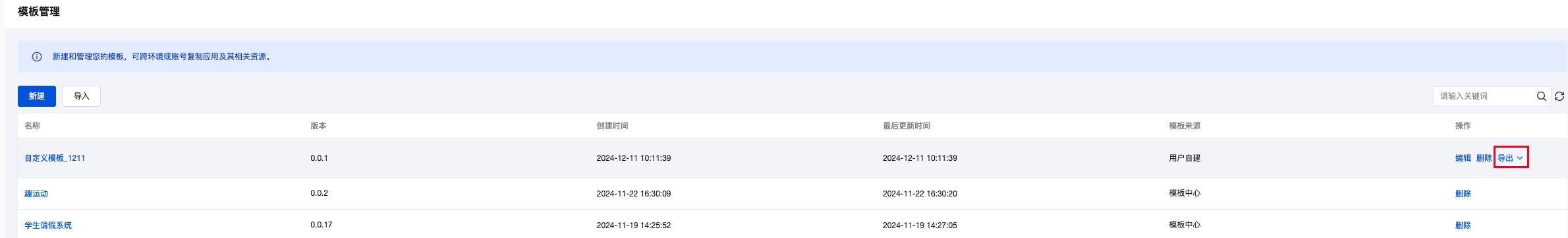
Task: Click the 版本 column header
Action: pos(318,126)
